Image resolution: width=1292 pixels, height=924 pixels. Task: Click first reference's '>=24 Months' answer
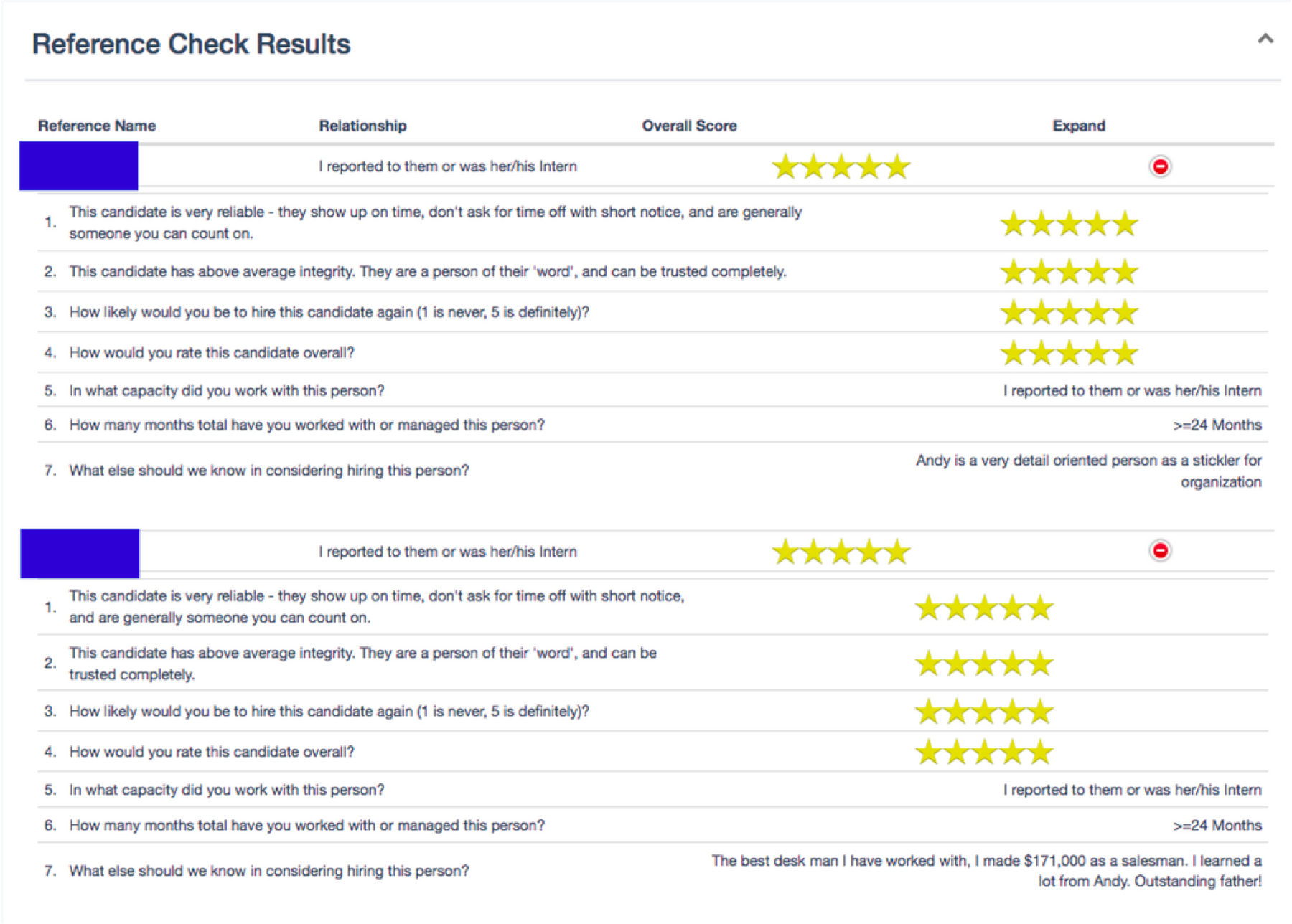pos(1217,425)
